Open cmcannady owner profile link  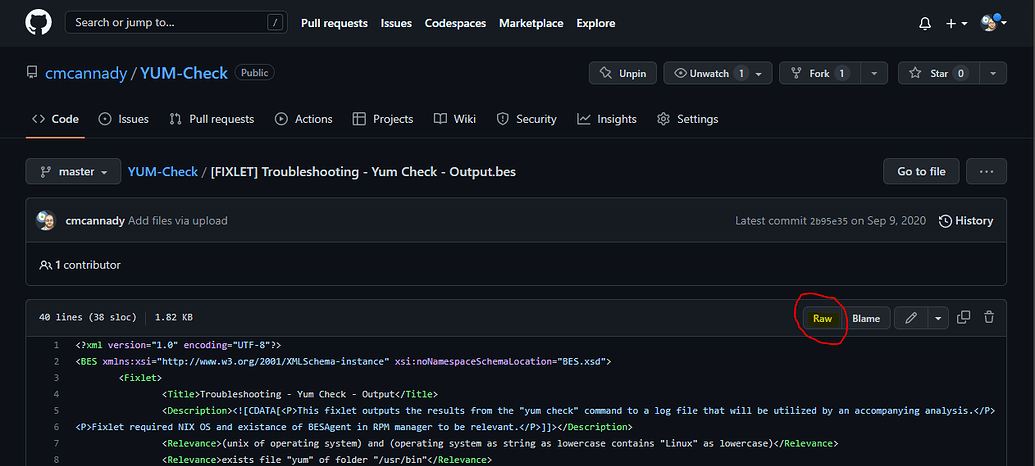86,73
